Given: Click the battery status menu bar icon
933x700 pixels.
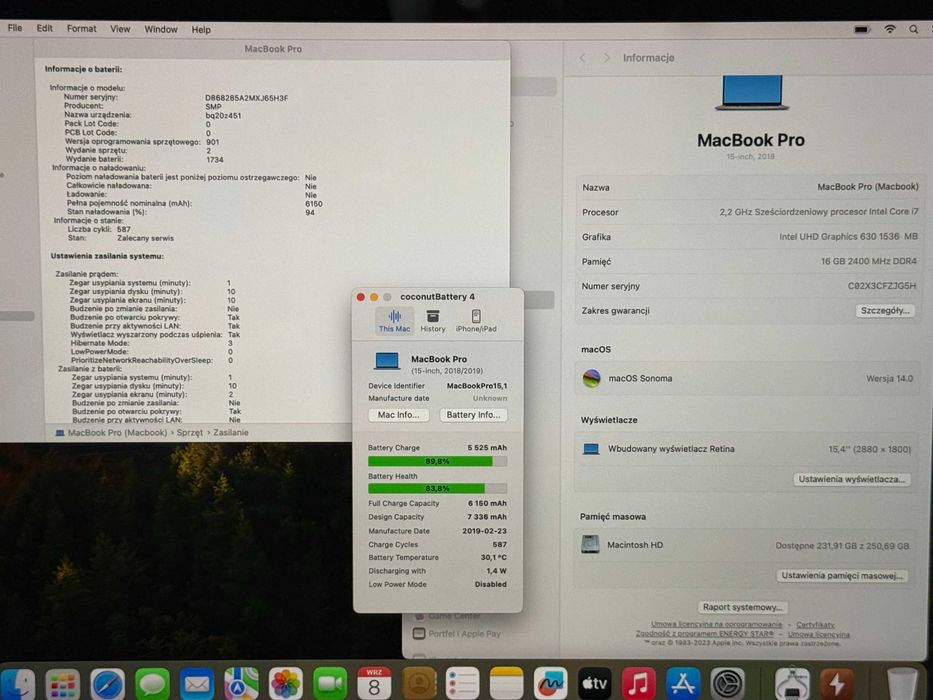Looking at the screenshot, I should point(861,29).
